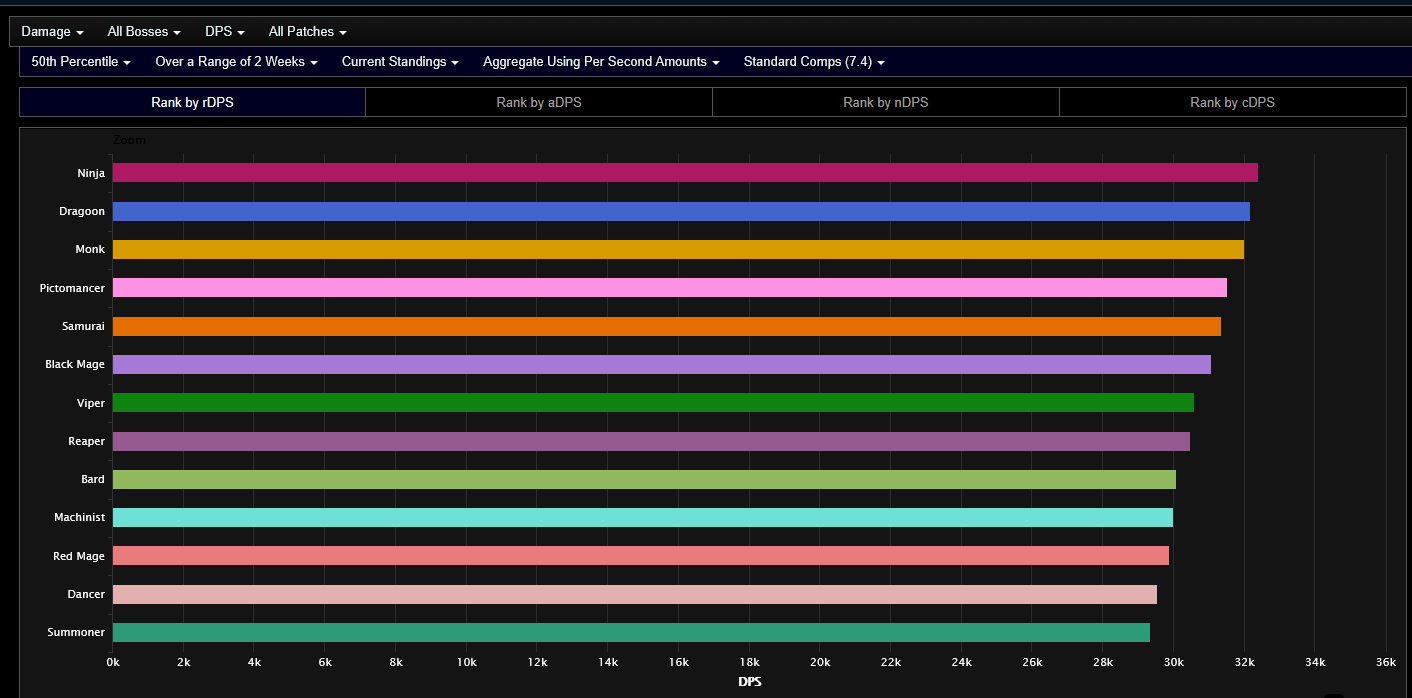Viewport: 1412px width, 698px height.
Task: Open the All Patches dropdown
Action: tap(308, 32)
